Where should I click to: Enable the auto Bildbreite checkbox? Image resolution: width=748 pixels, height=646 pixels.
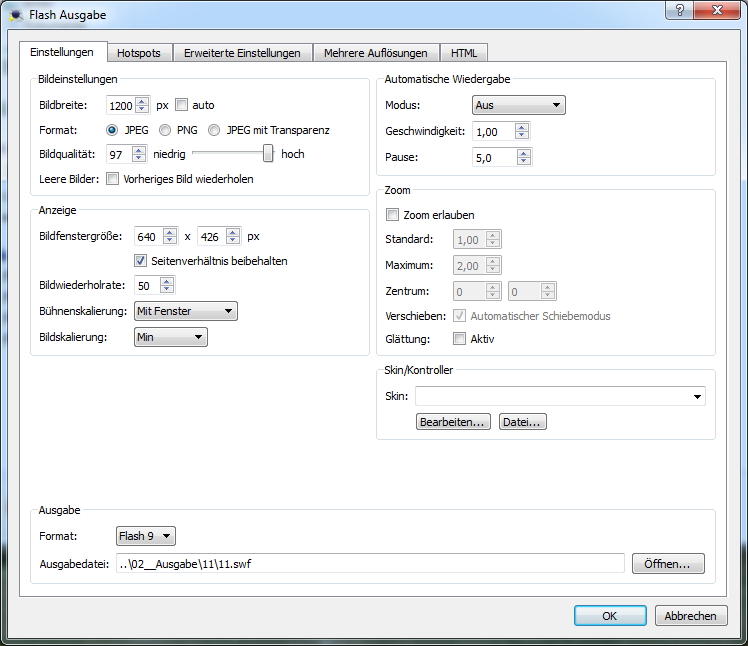(181, 105)
